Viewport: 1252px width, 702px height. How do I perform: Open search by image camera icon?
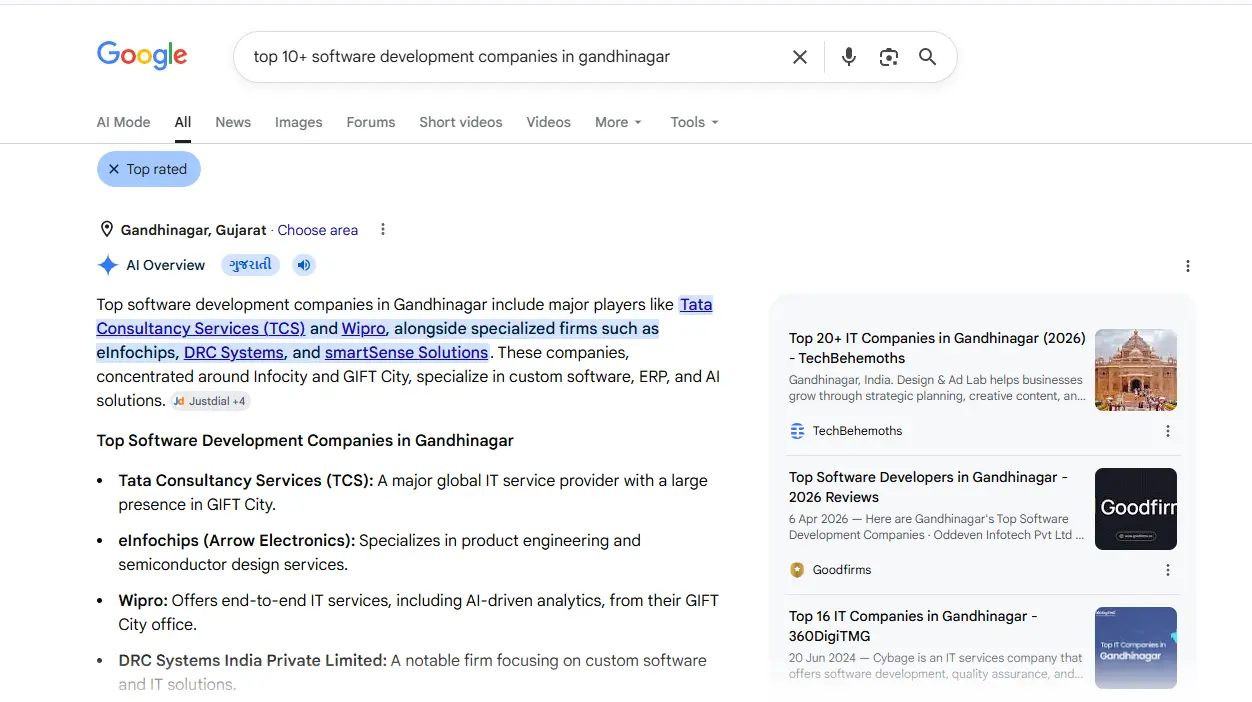point(889,57)
